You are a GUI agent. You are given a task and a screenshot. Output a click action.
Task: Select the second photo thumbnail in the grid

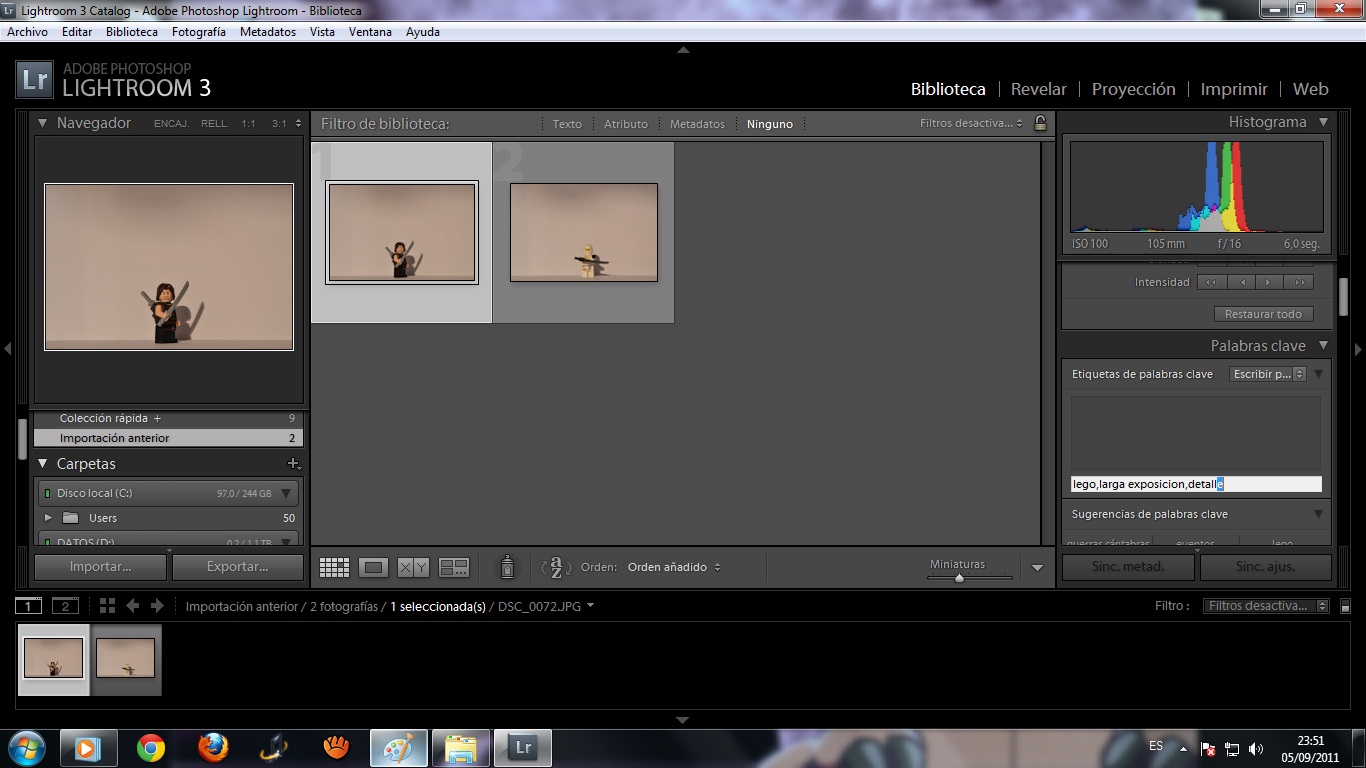pyautogui.click(x=584, y=232)
